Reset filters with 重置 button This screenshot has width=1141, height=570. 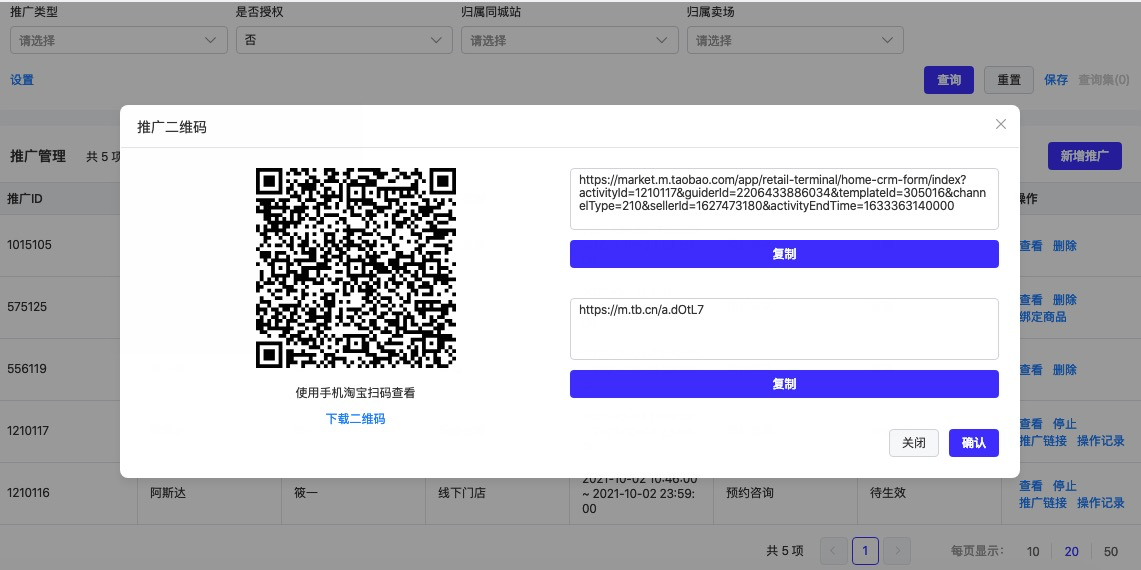[x=1009, y=80]
